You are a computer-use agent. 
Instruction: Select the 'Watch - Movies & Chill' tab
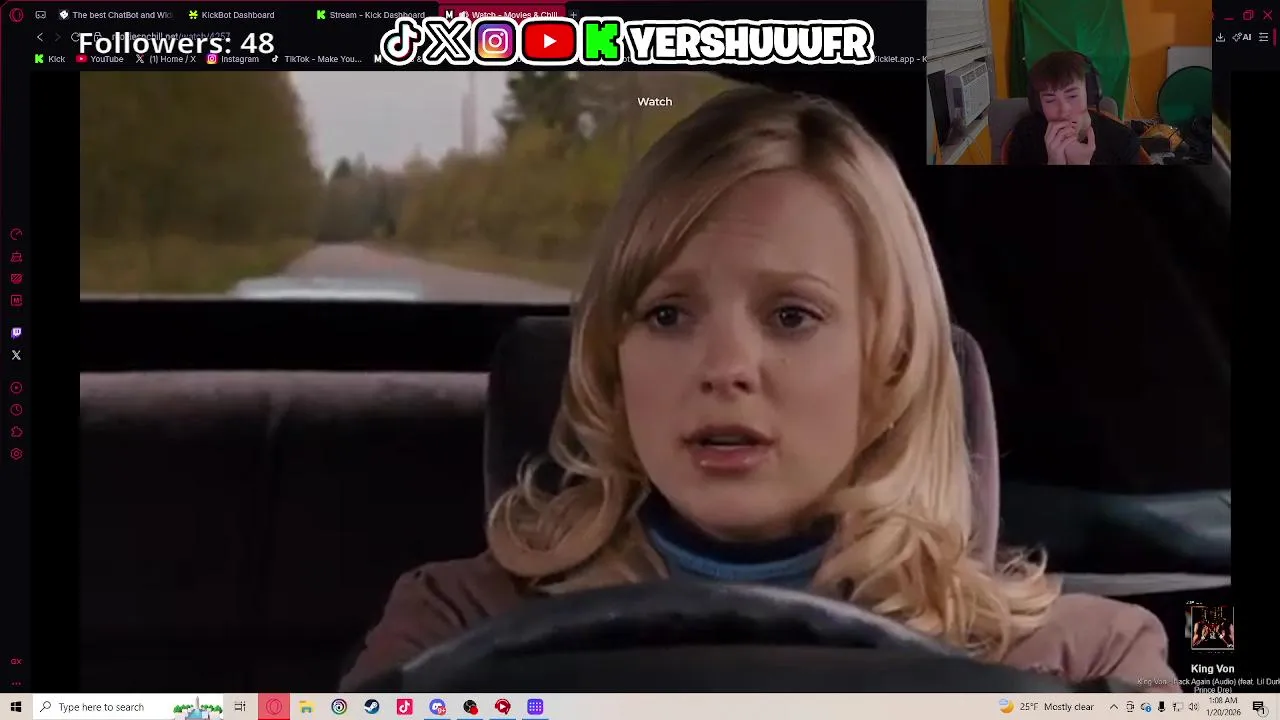coord(502,15)
